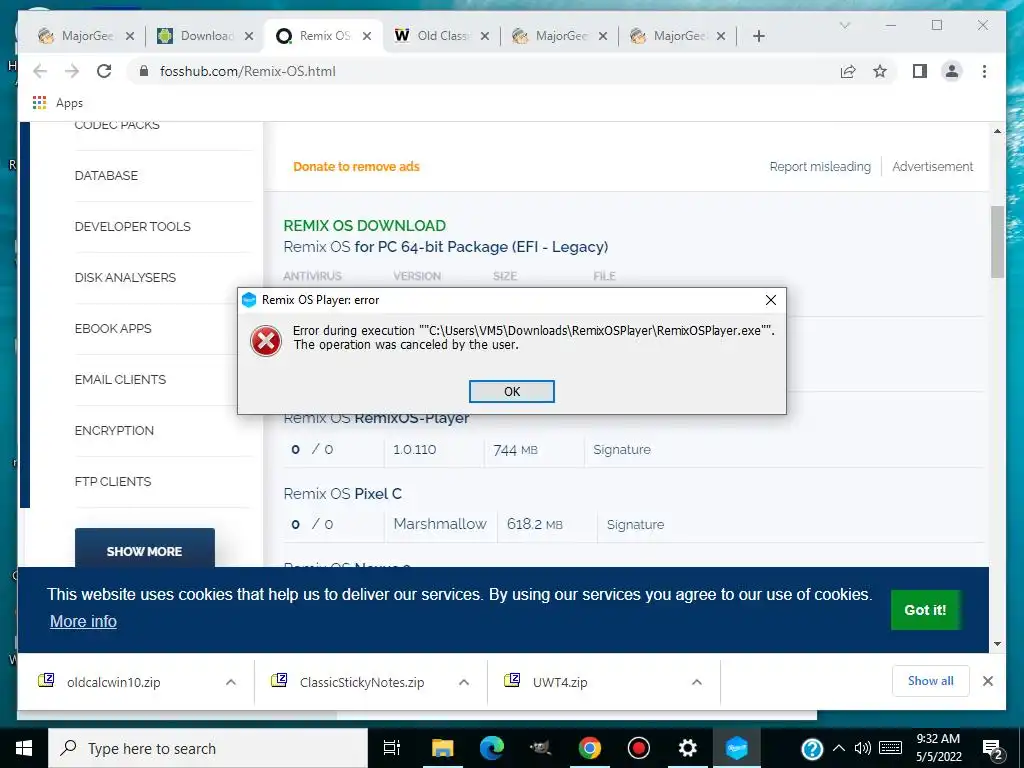Click the scrollbar down arrow
The image size is (1024, 768).
[x=997, y=644]
